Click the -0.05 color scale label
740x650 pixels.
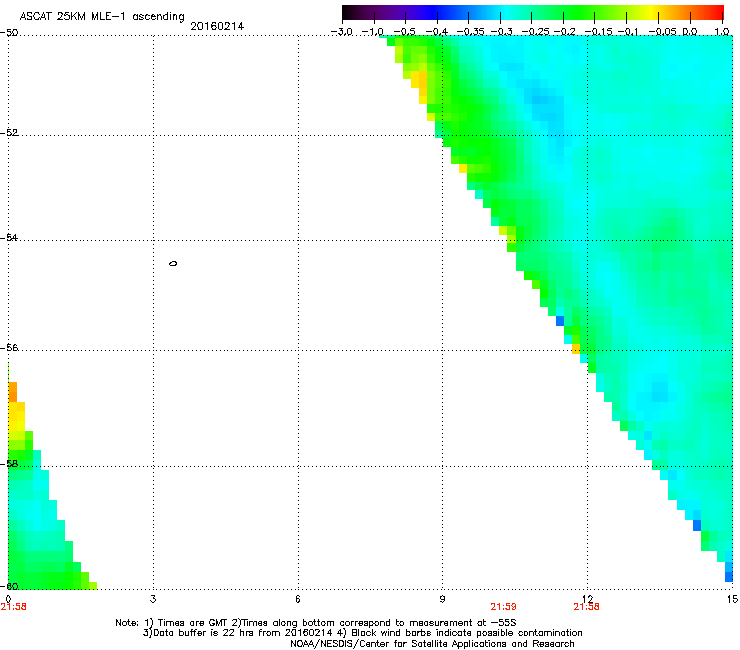tap(663, 32)
